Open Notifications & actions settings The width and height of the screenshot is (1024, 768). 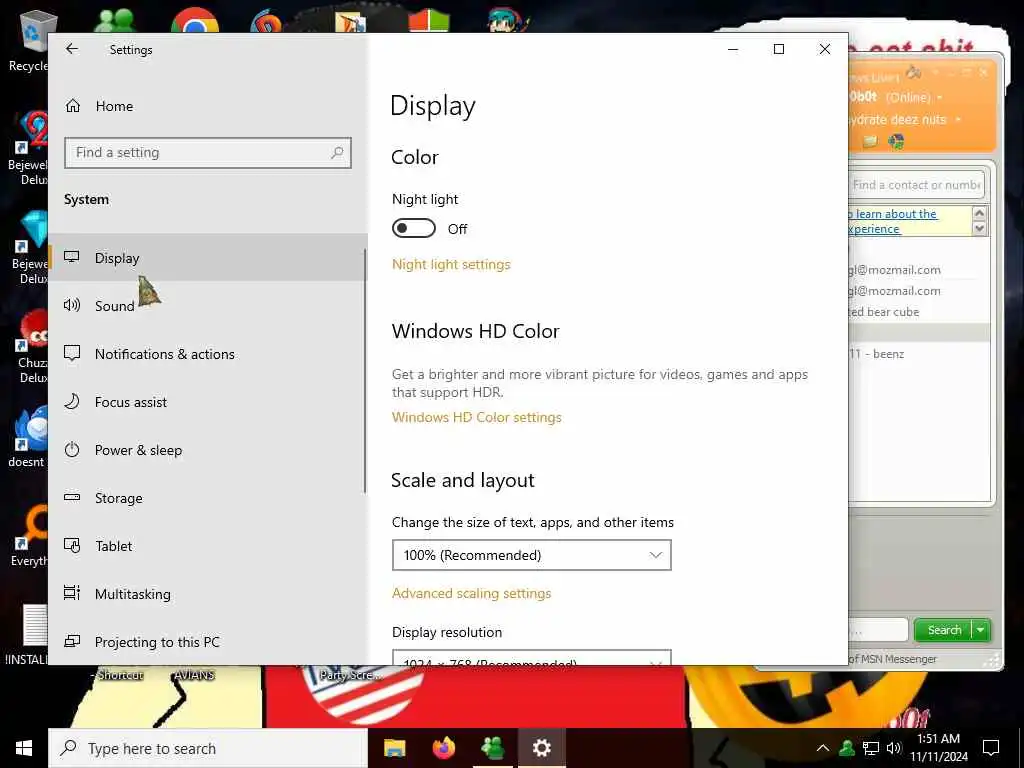pyautogui.click(x=208, y=354)
